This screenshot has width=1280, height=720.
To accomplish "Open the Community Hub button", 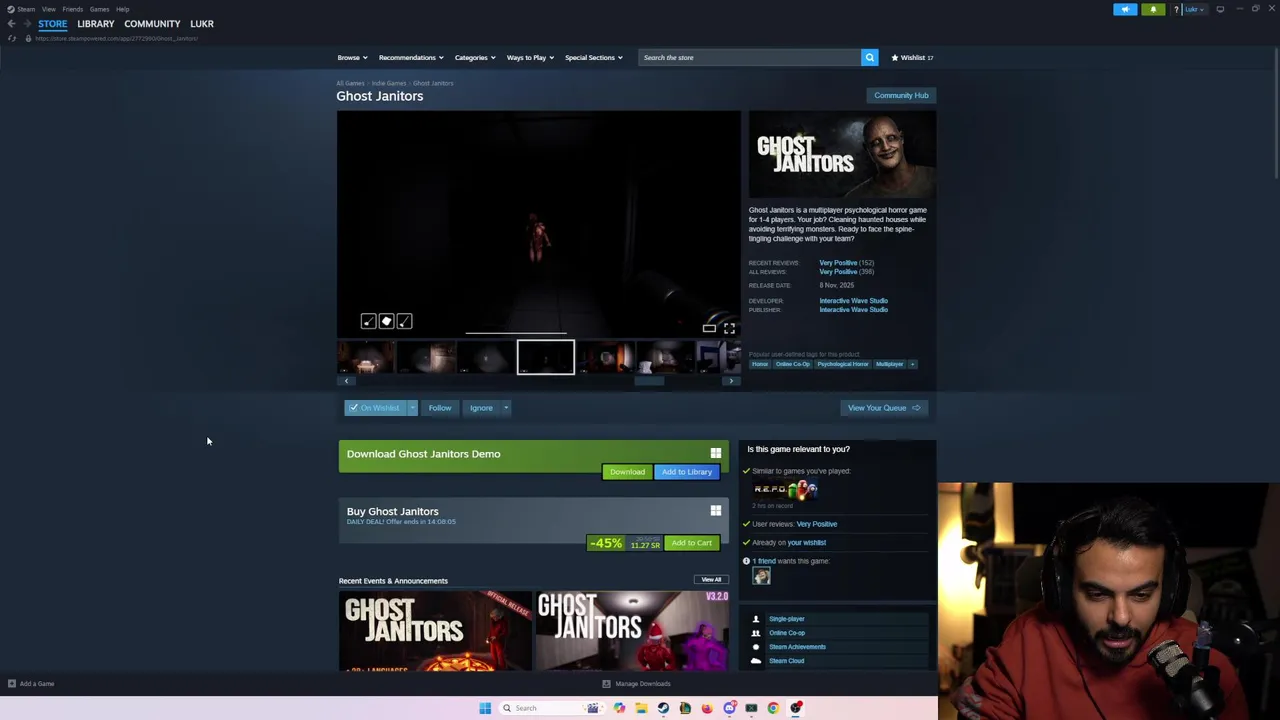I will [x=901, y=95].
